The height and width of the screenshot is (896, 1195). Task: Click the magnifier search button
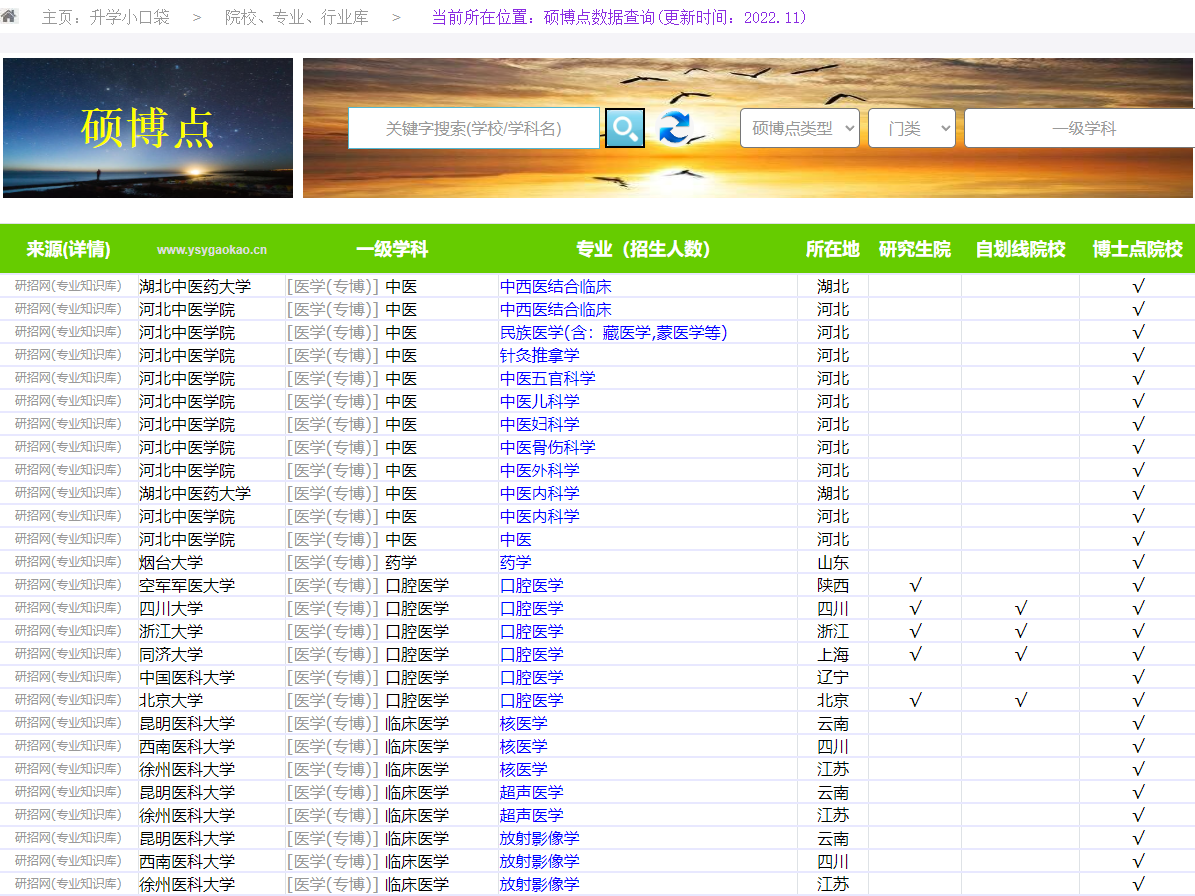click(625, 128)
